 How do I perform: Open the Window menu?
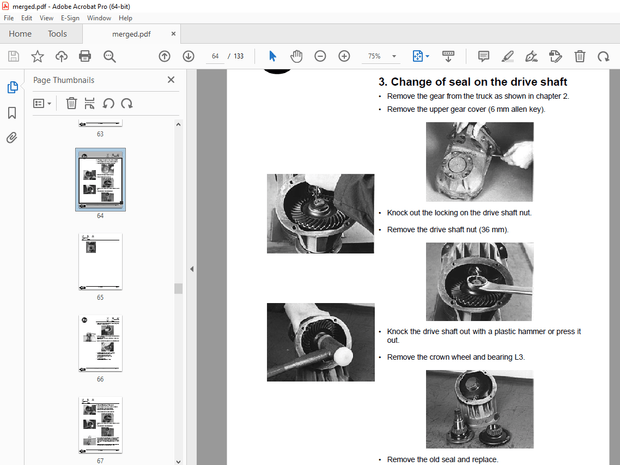tap(99, 18)
